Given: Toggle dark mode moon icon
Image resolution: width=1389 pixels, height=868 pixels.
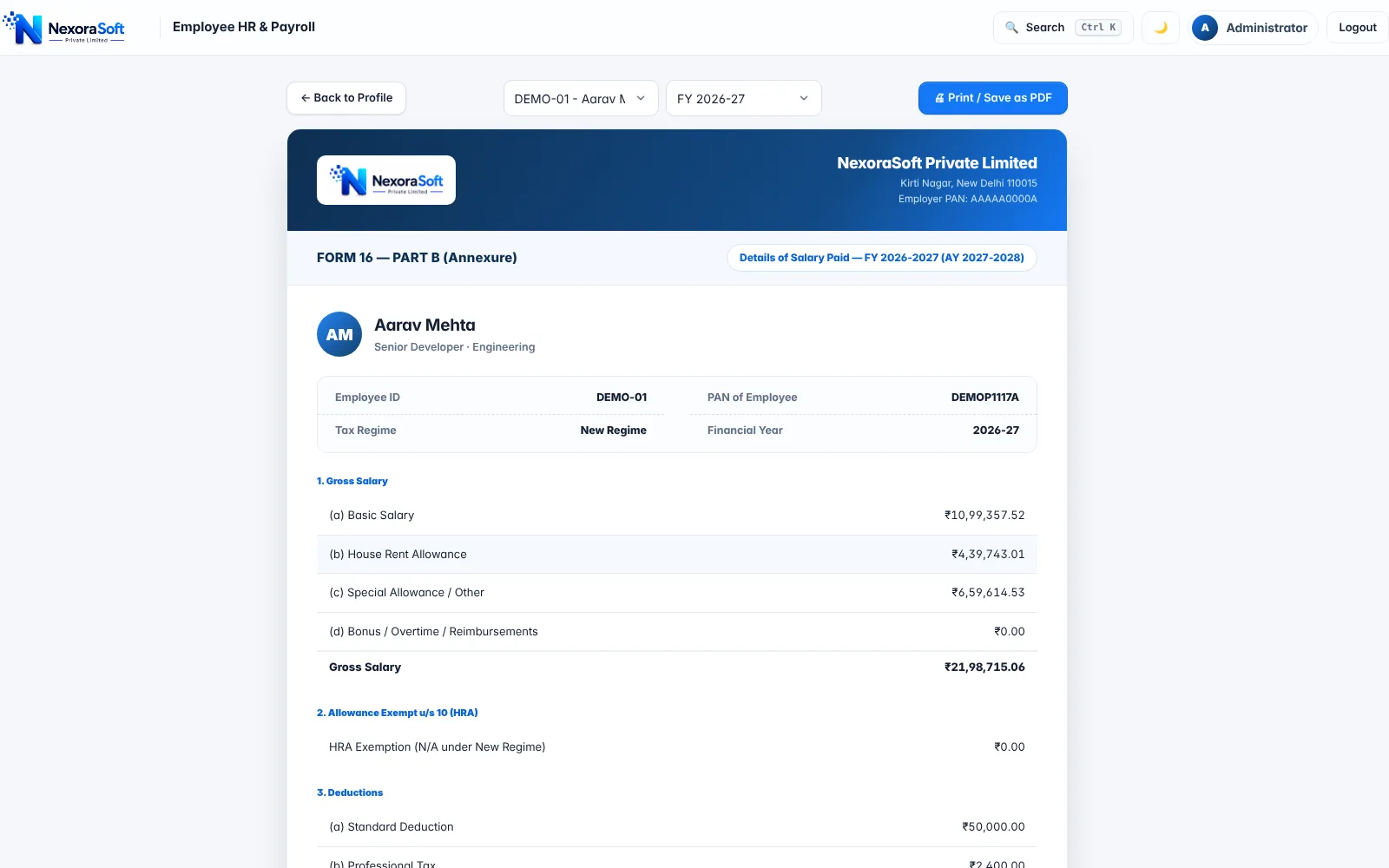Looking at the screenshot, I should (1161, 28).
